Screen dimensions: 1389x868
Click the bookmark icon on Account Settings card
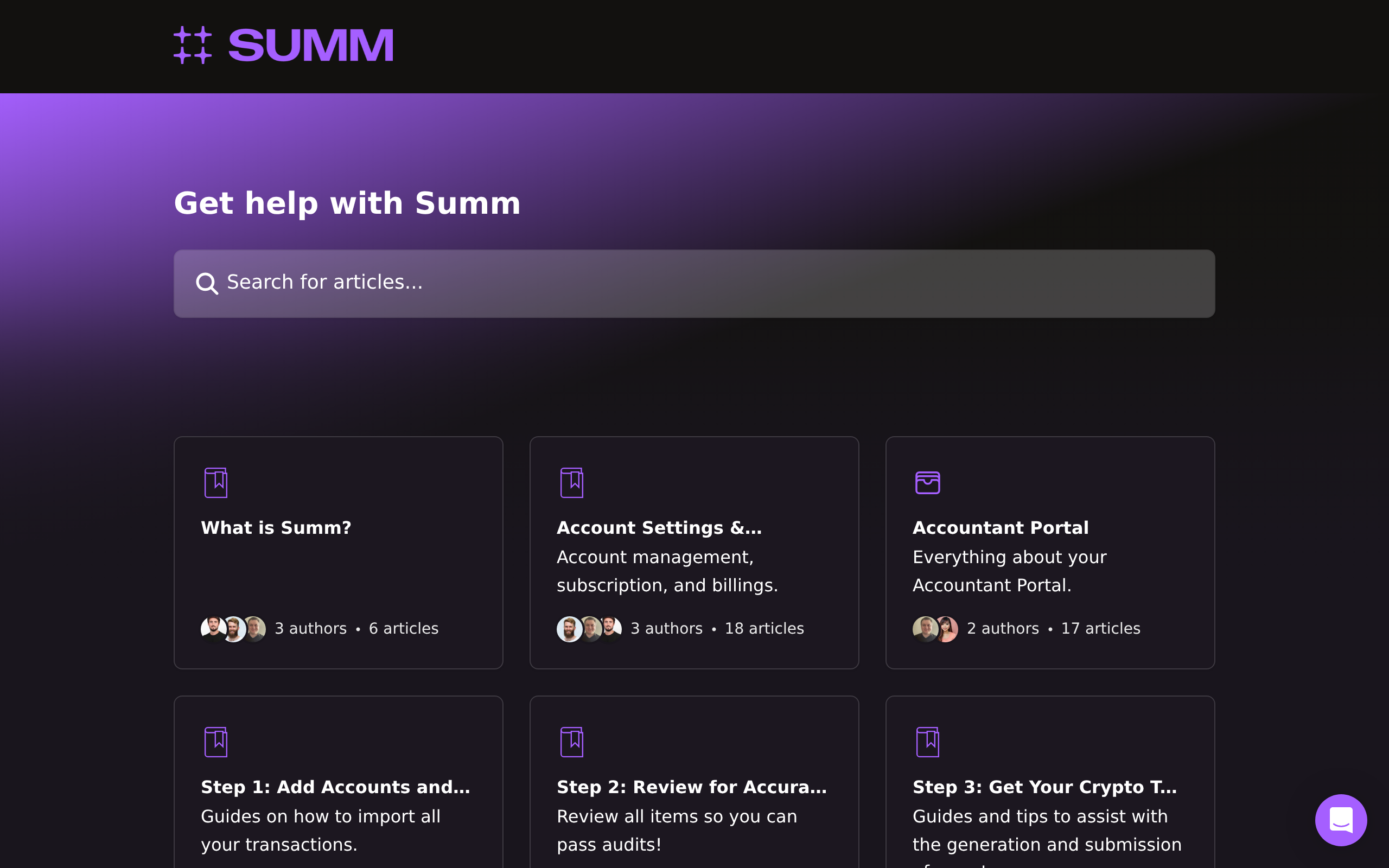(572, 482)
